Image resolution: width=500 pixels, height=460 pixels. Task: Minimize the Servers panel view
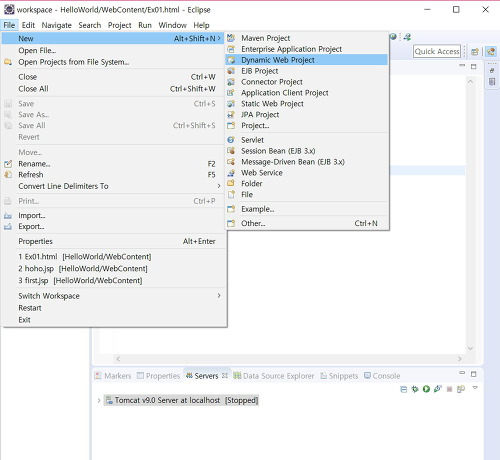click(462, 373)
